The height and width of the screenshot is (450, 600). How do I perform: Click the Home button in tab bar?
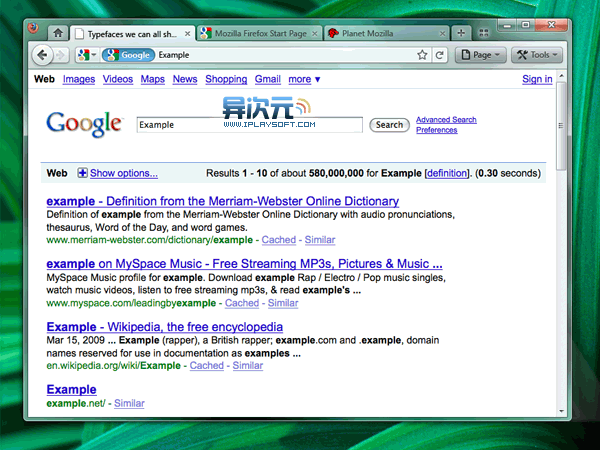(58, 33)
